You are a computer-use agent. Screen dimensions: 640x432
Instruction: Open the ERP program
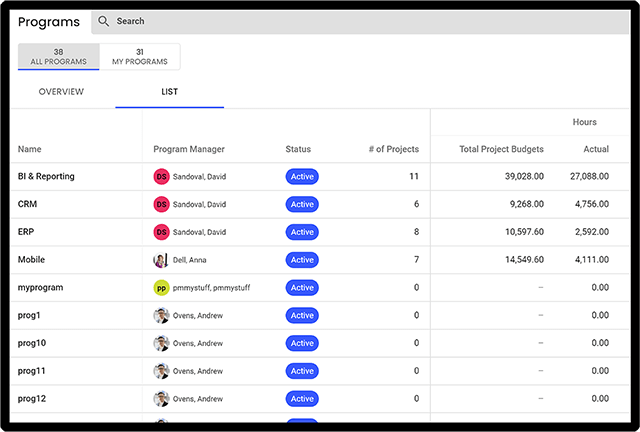26,232
